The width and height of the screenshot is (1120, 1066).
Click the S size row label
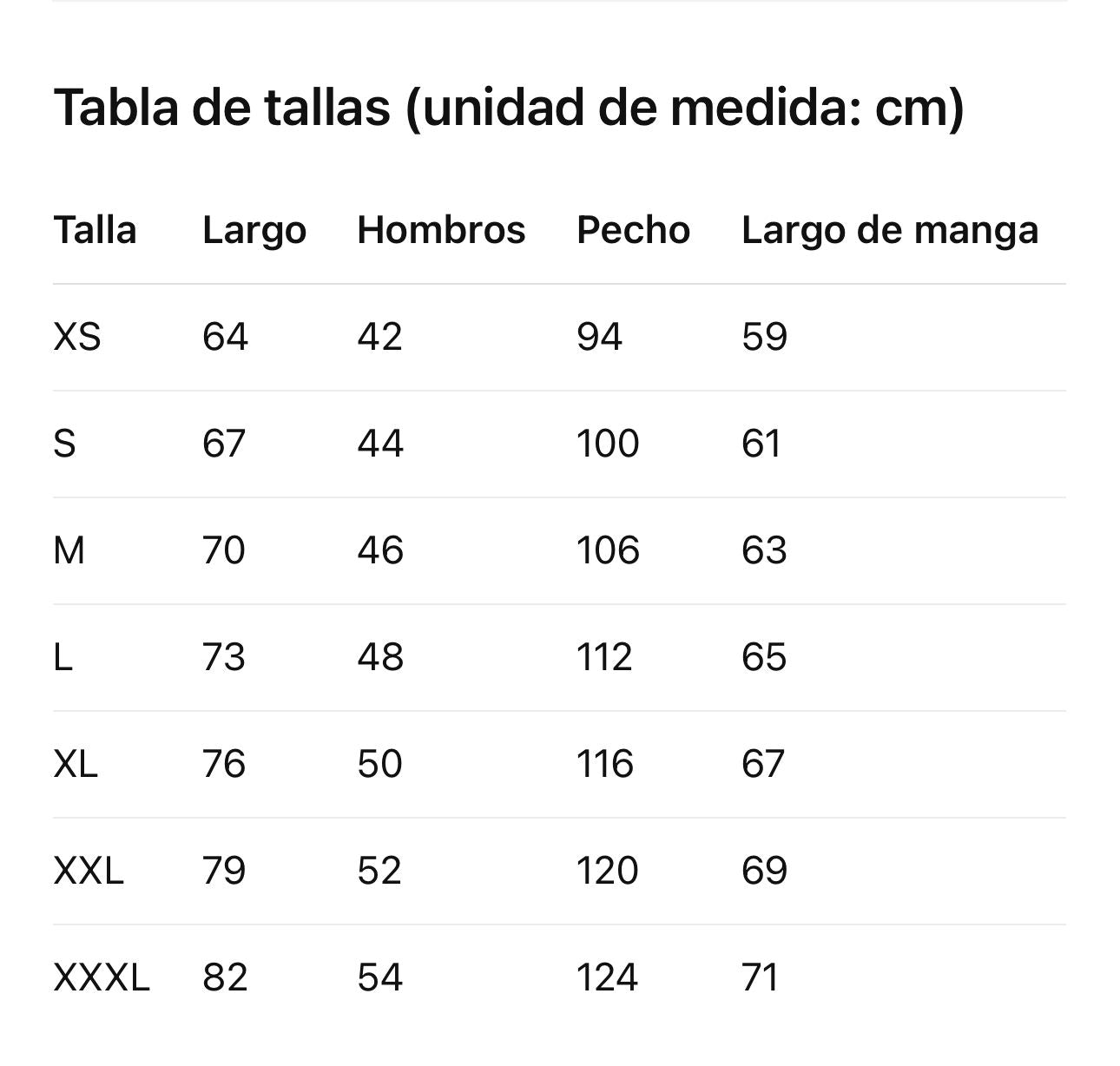65,444
